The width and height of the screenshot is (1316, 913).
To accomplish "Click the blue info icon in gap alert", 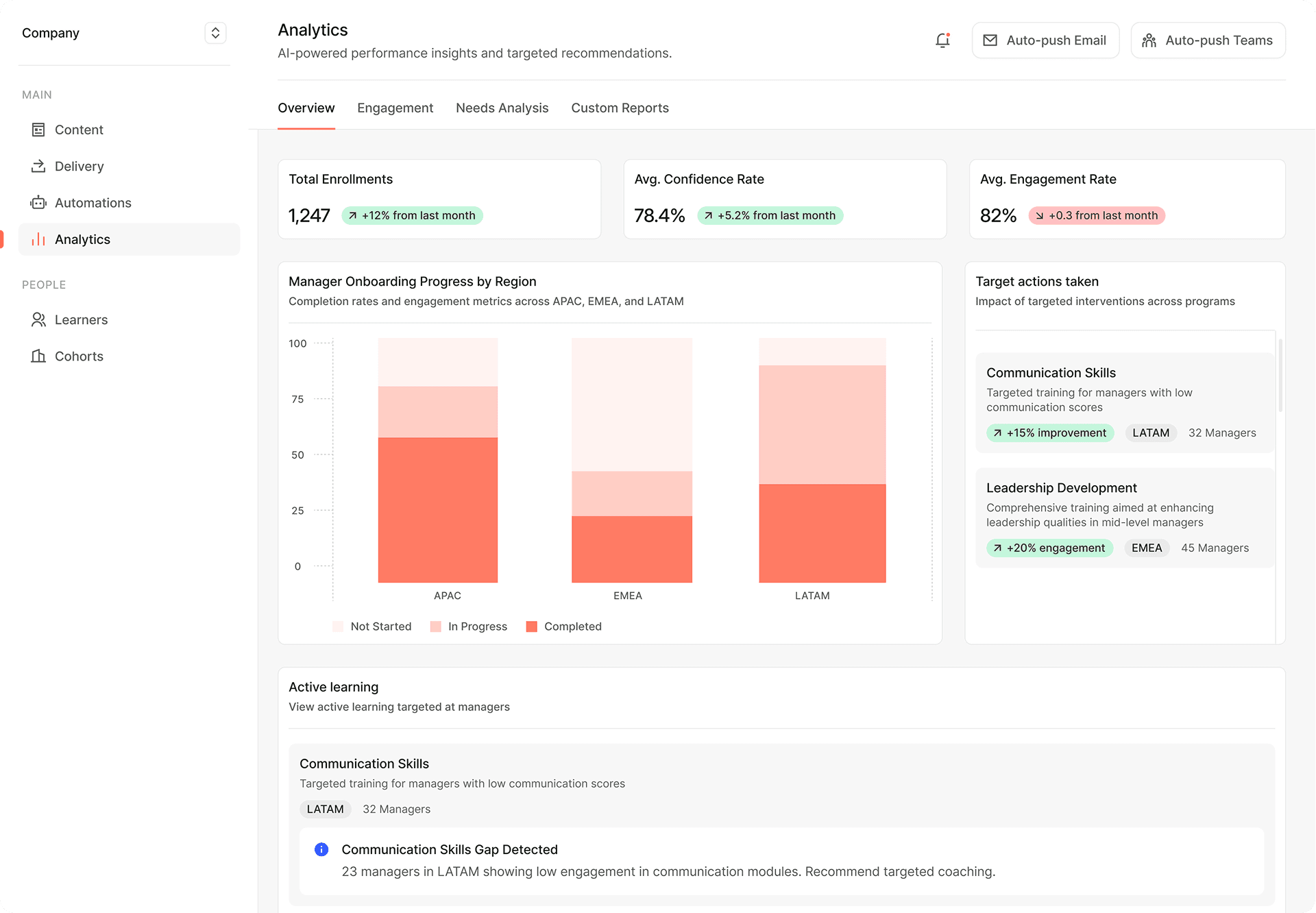I will pyautogui.click(x=321, y=849).
